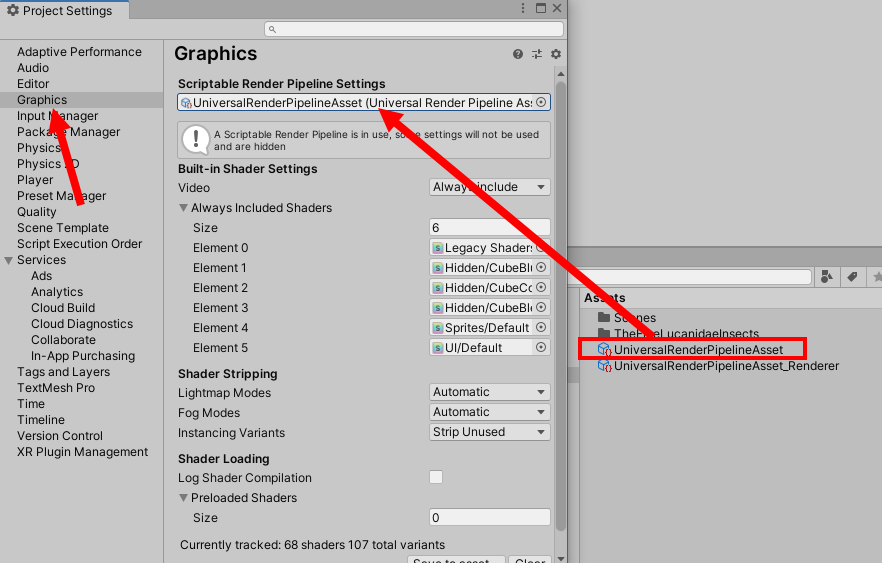The width and height of the screenshot is (882, 563).
Task: Collapse the Always Included Shaders foldout
Action: tap(183, 208)
